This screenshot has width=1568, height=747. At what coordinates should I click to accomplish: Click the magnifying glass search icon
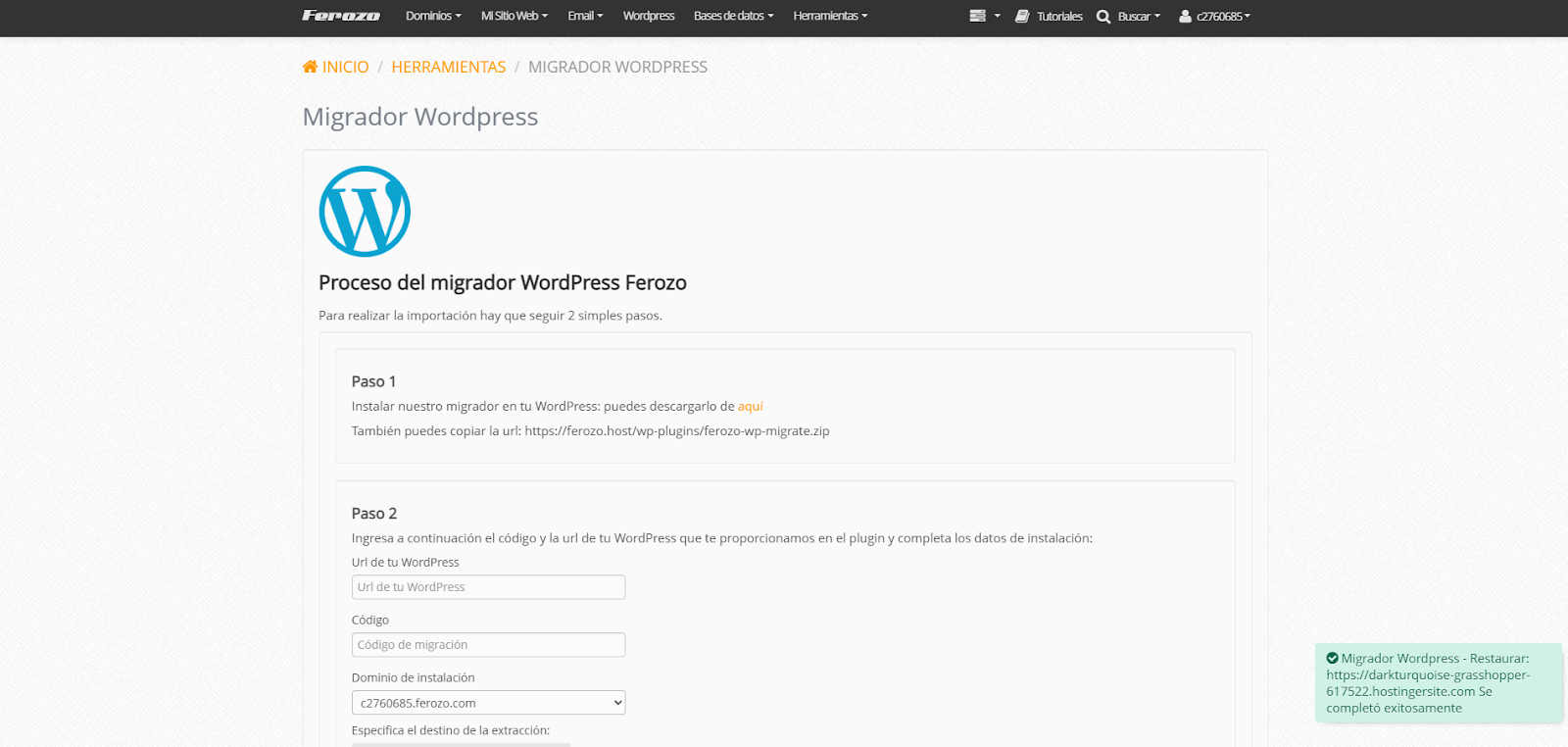[x=1103, y=17]
